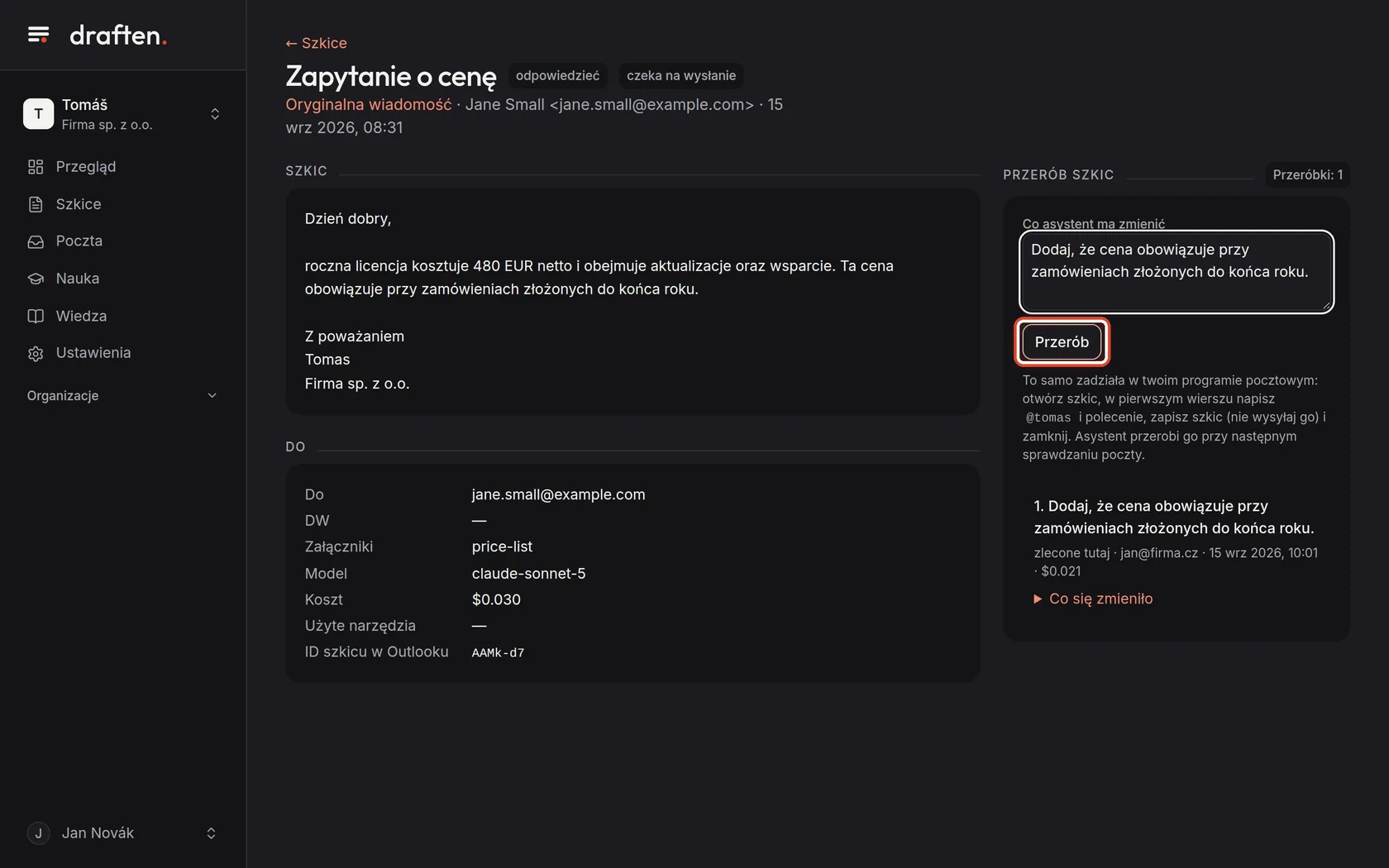Expand the Organizacje section chevron
The width and height of the screenshot is (1389, 868).
pos(212,396)
